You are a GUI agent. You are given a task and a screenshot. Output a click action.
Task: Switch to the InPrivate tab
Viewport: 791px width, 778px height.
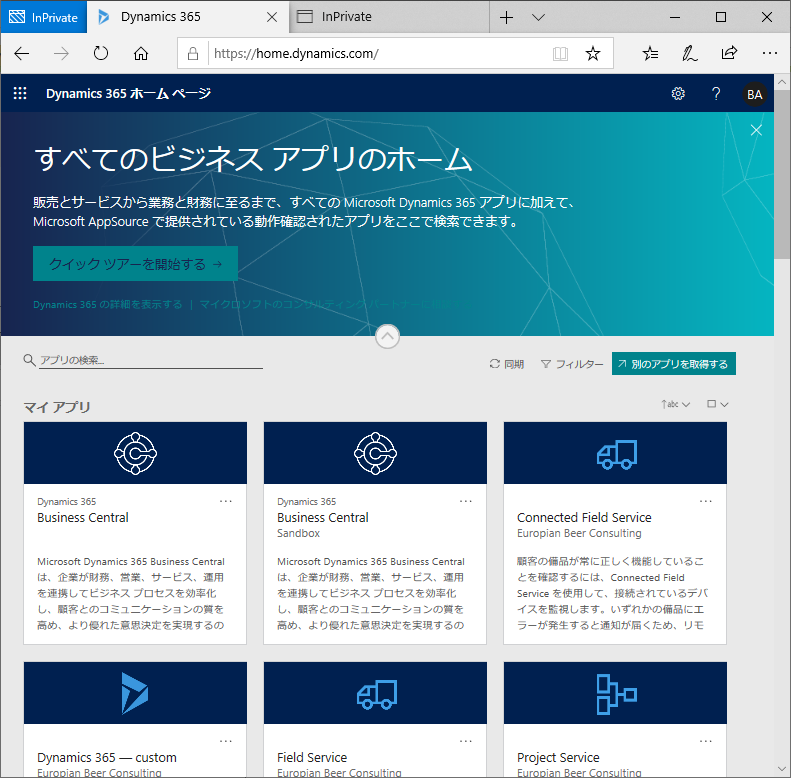389,17
